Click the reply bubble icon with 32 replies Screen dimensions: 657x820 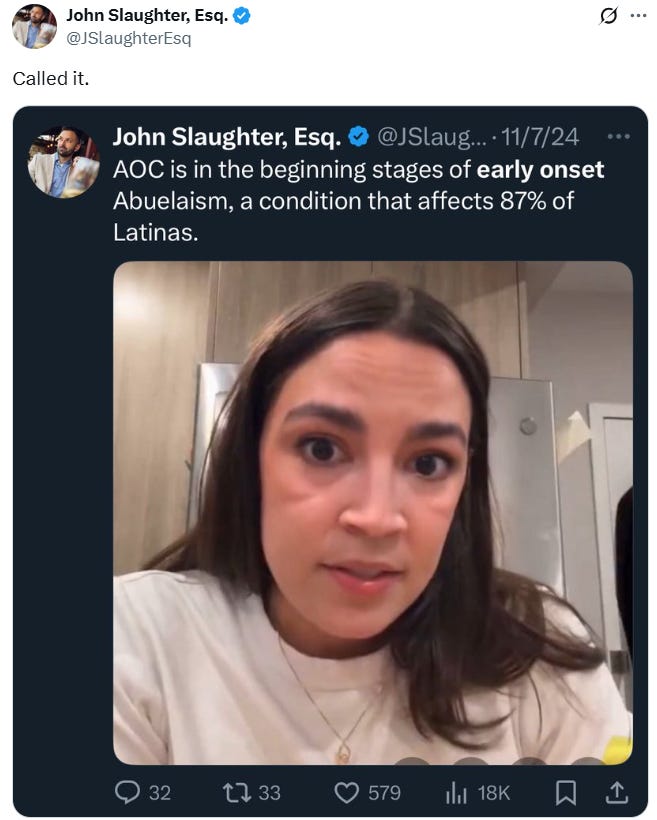point(127,792)
